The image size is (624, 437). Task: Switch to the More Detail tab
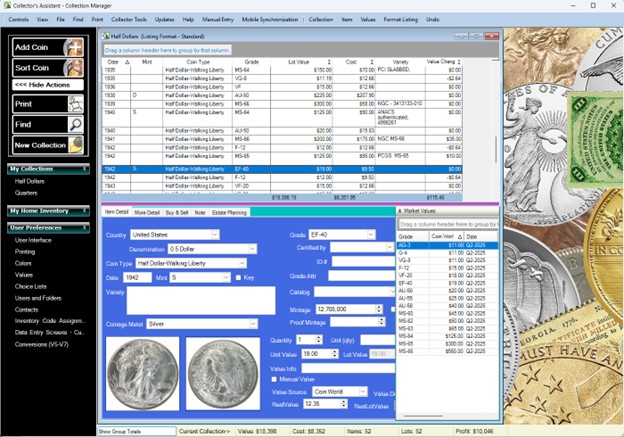[147, 213]
